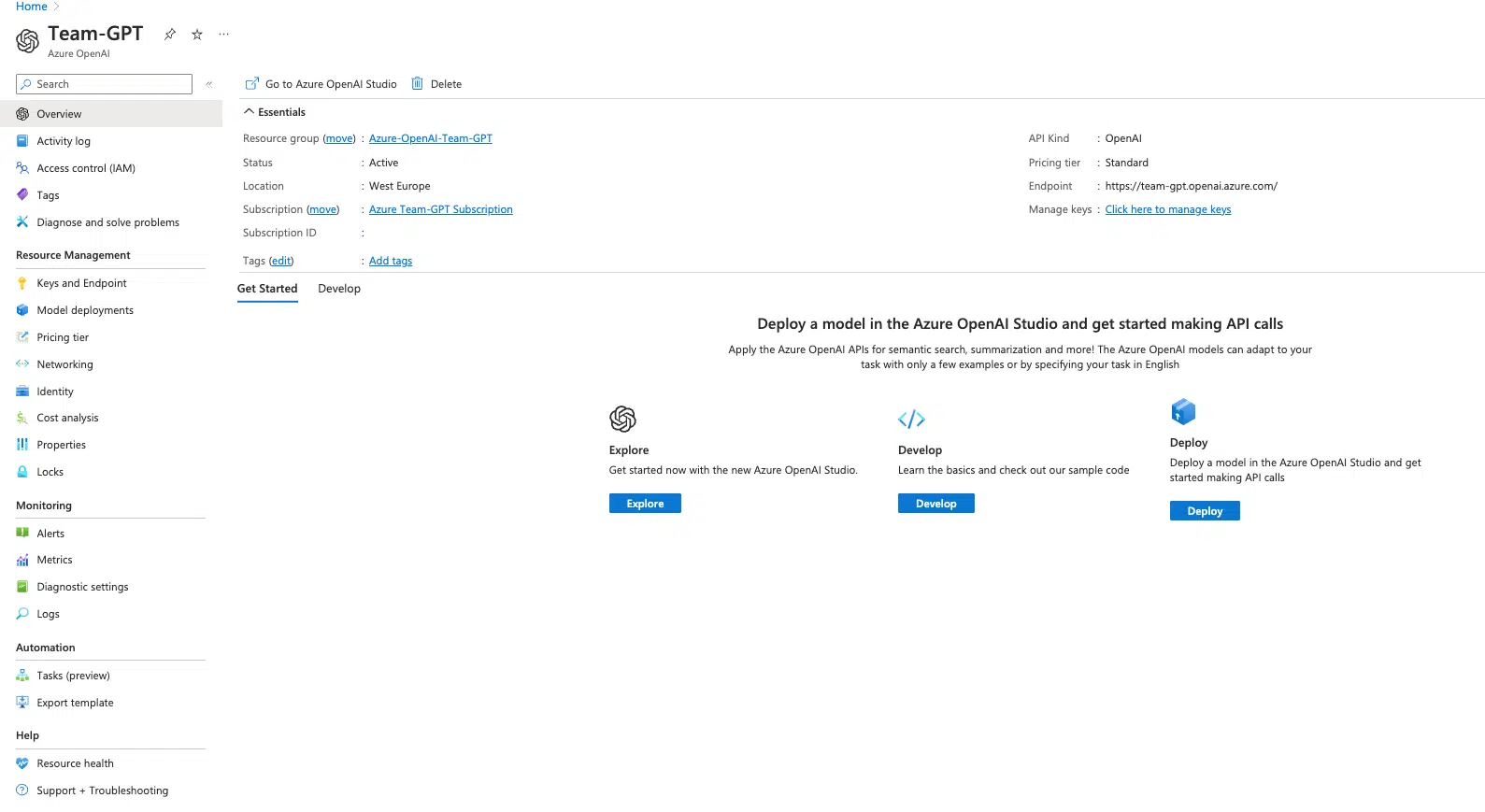1485x812 pixels.
Task: Click the Properties bars icon
Action: point(22,445)
